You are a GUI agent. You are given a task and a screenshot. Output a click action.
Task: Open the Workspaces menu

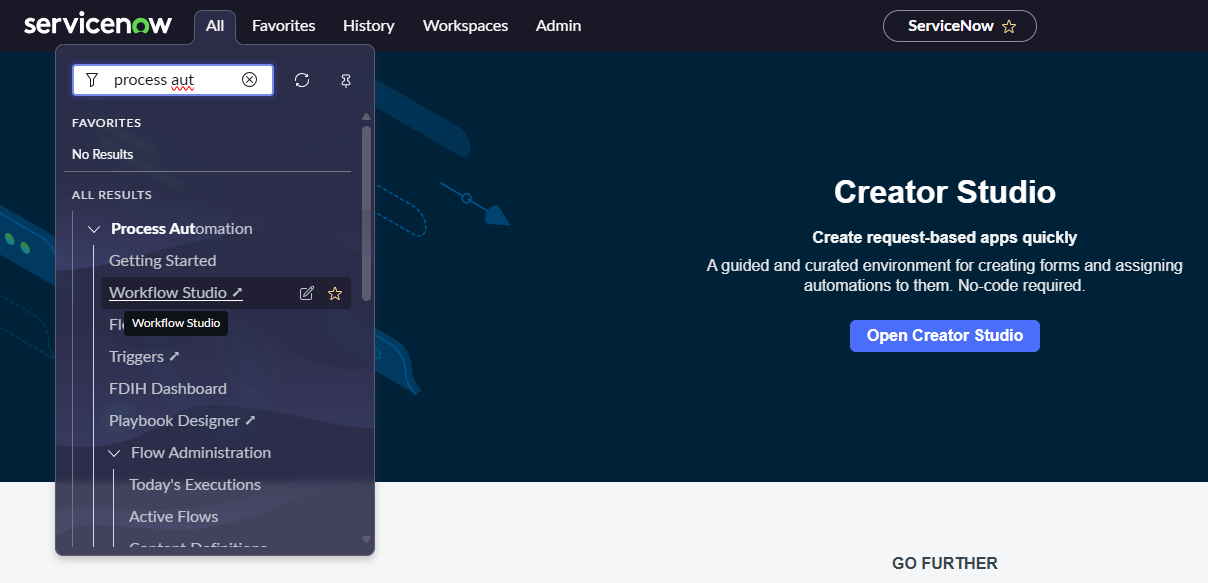(x=465, y=26)
